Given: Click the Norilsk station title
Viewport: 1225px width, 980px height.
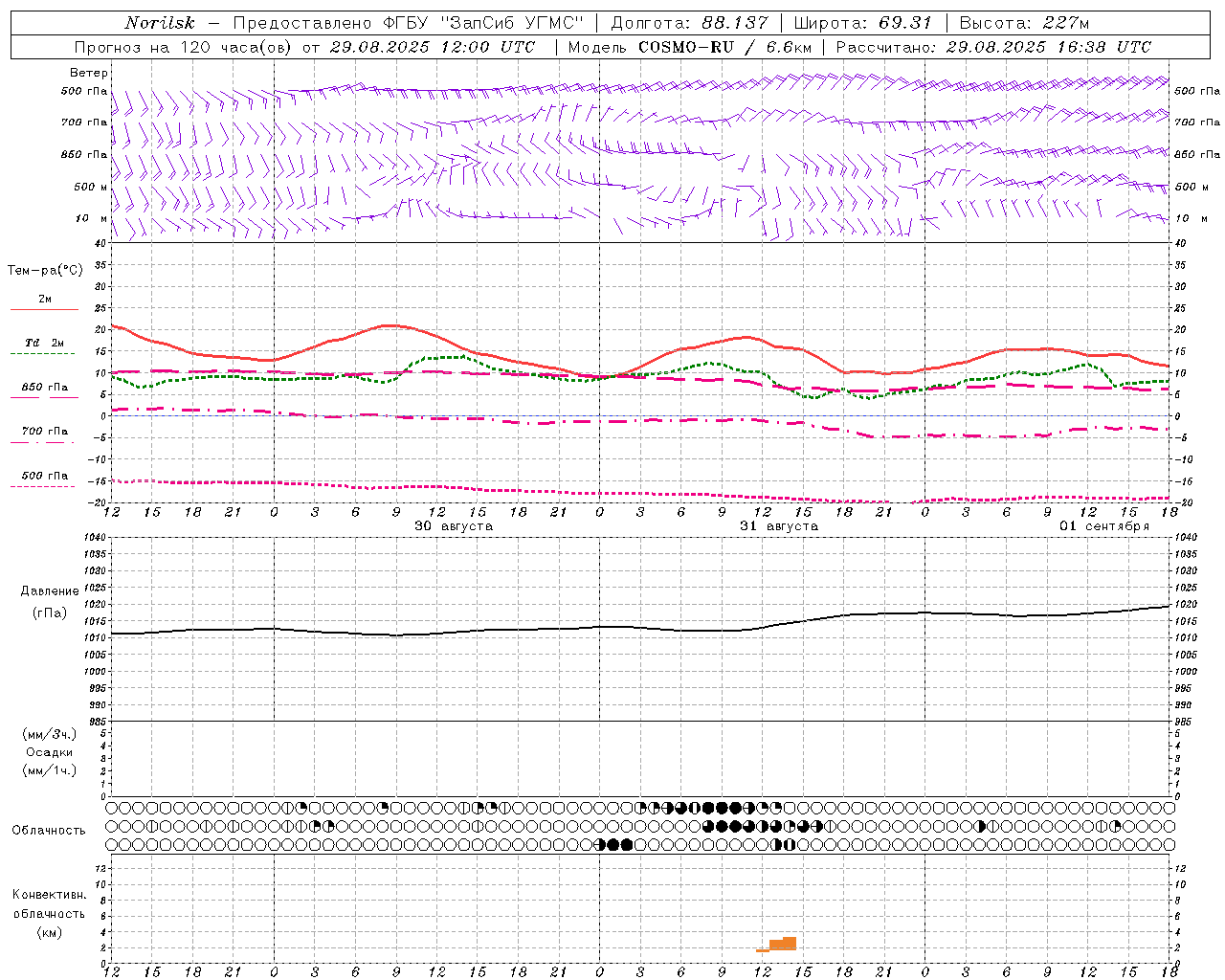Looking at the screenshot, I should [159, 23].
